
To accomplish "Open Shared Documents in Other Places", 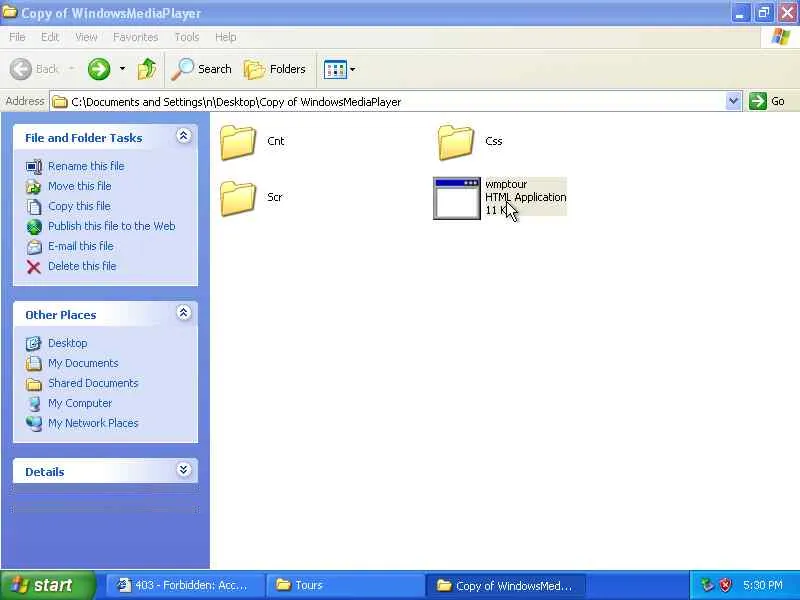I will tap(93, 383).
